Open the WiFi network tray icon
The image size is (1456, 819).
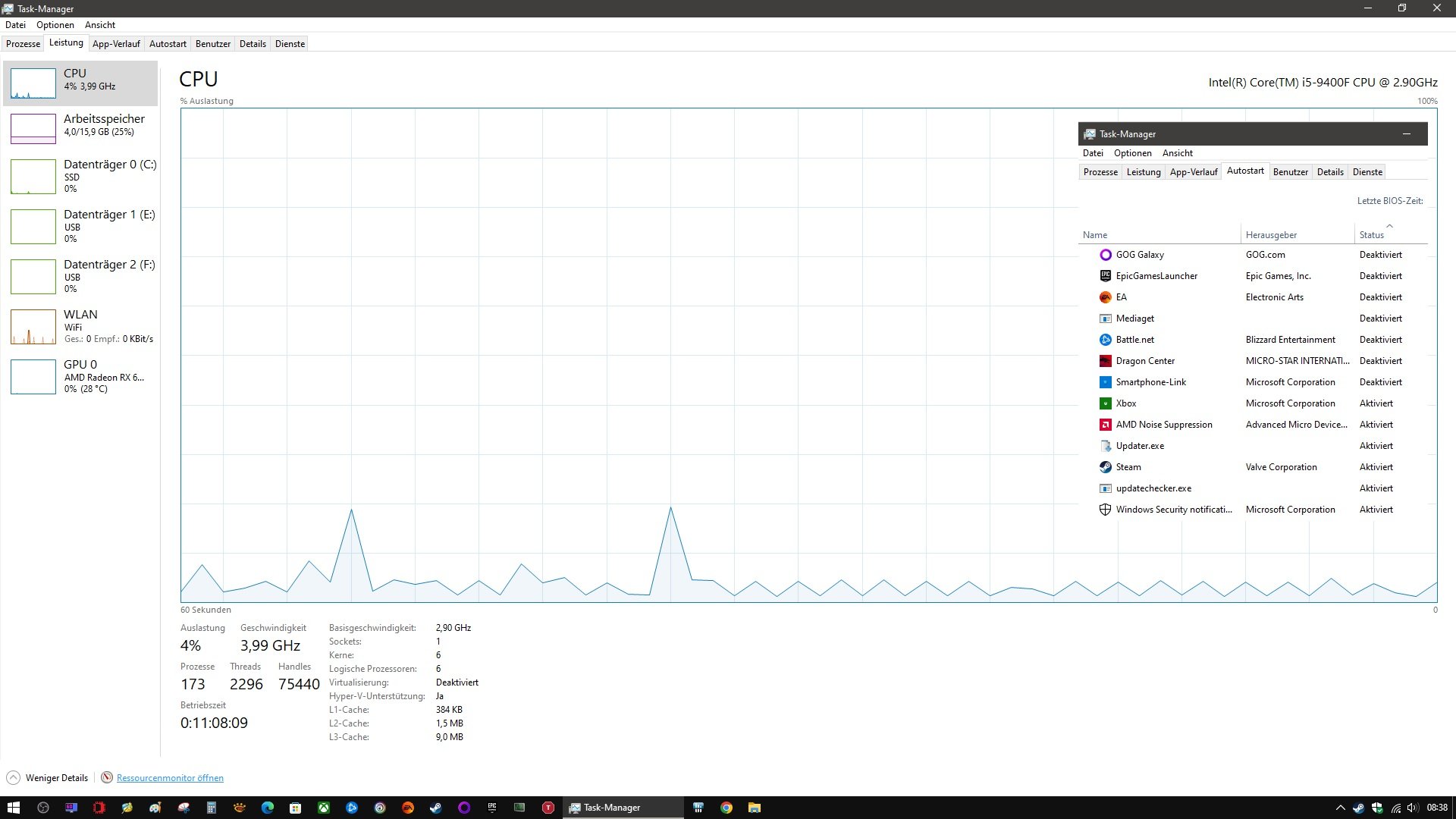[1395, 808]
